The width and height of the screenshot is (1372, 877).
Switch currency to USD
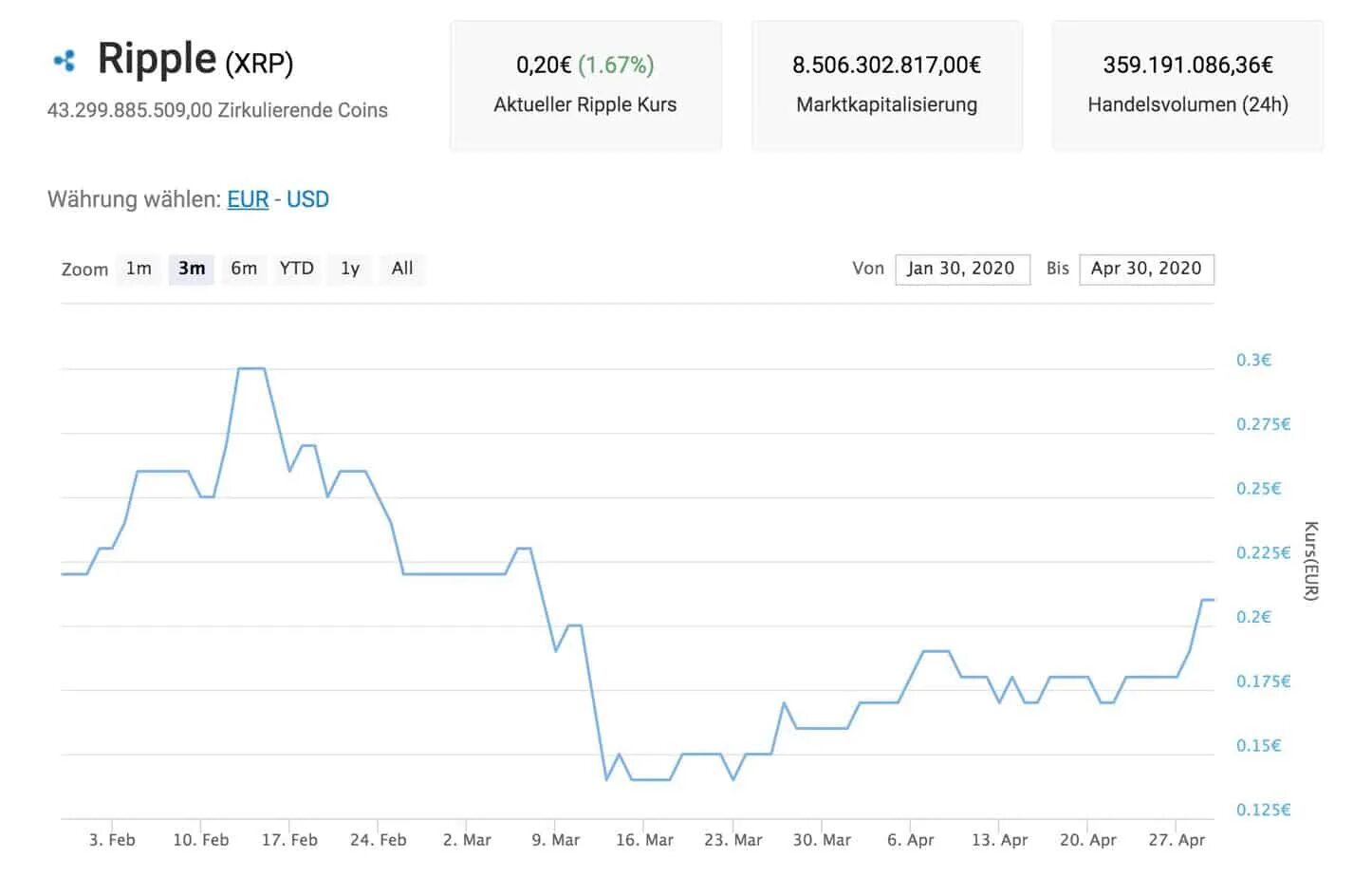pyautogui.click(x=307, y=199)
